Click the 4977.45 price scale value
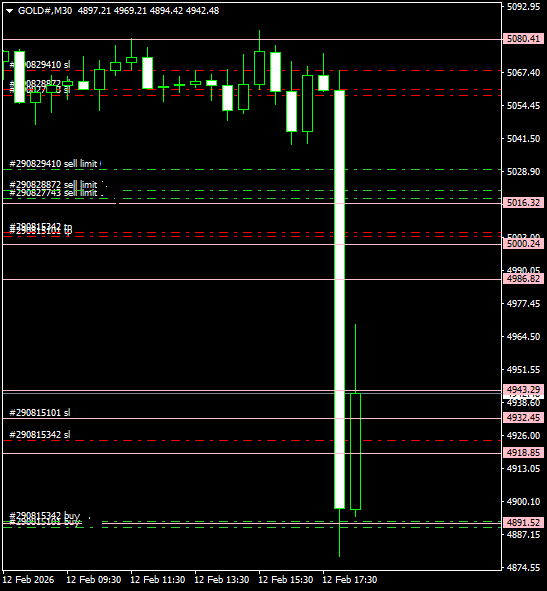The height and width of the screenshot is (591, 547). 523,303
